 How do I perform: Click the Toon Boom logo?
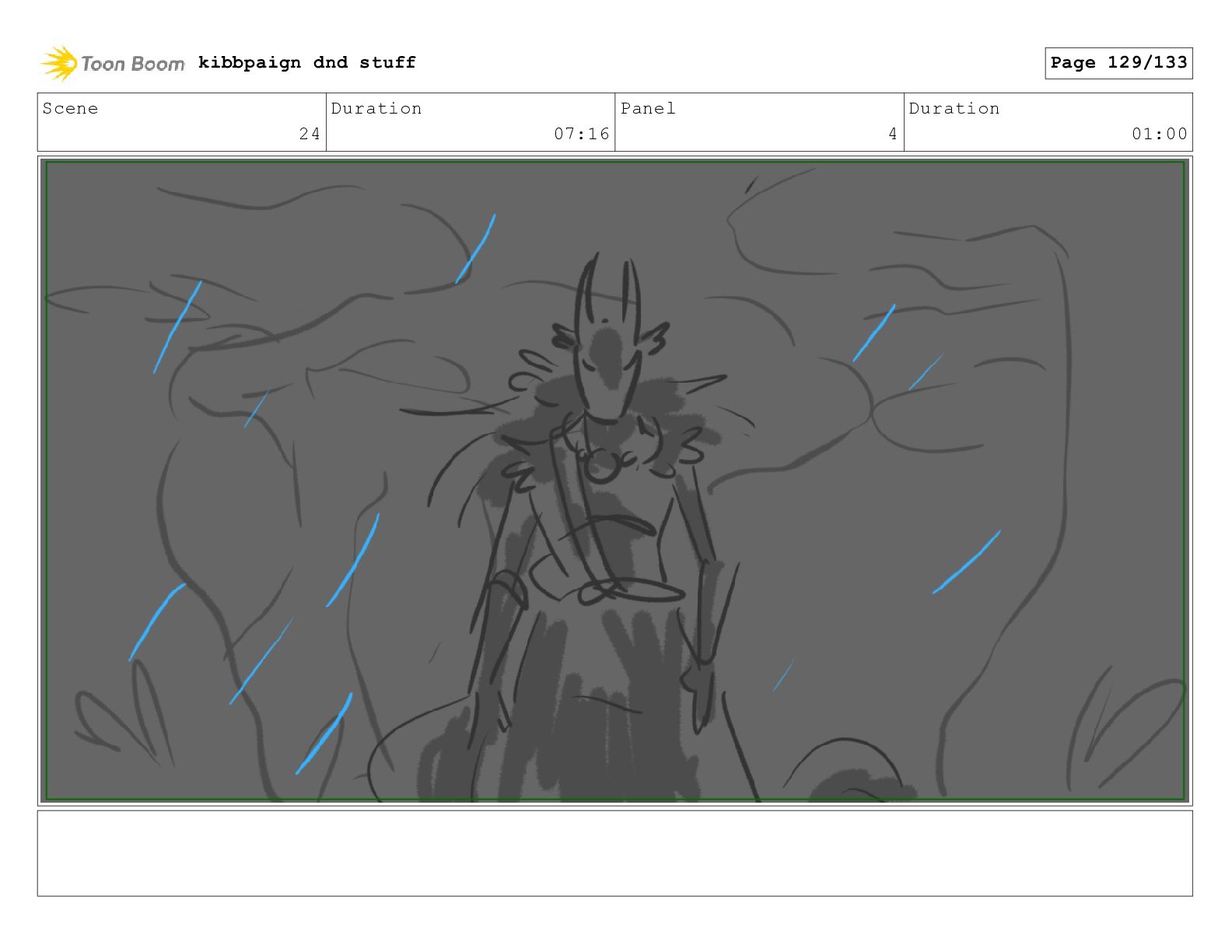pyautogui.click(x=113, y=63)
